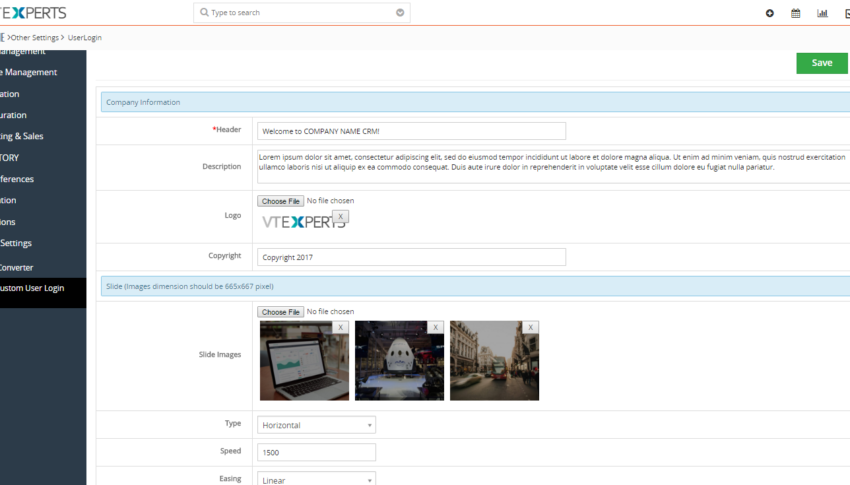
Task: Click the 'Slide Images' field label
Action: [220, 354]
